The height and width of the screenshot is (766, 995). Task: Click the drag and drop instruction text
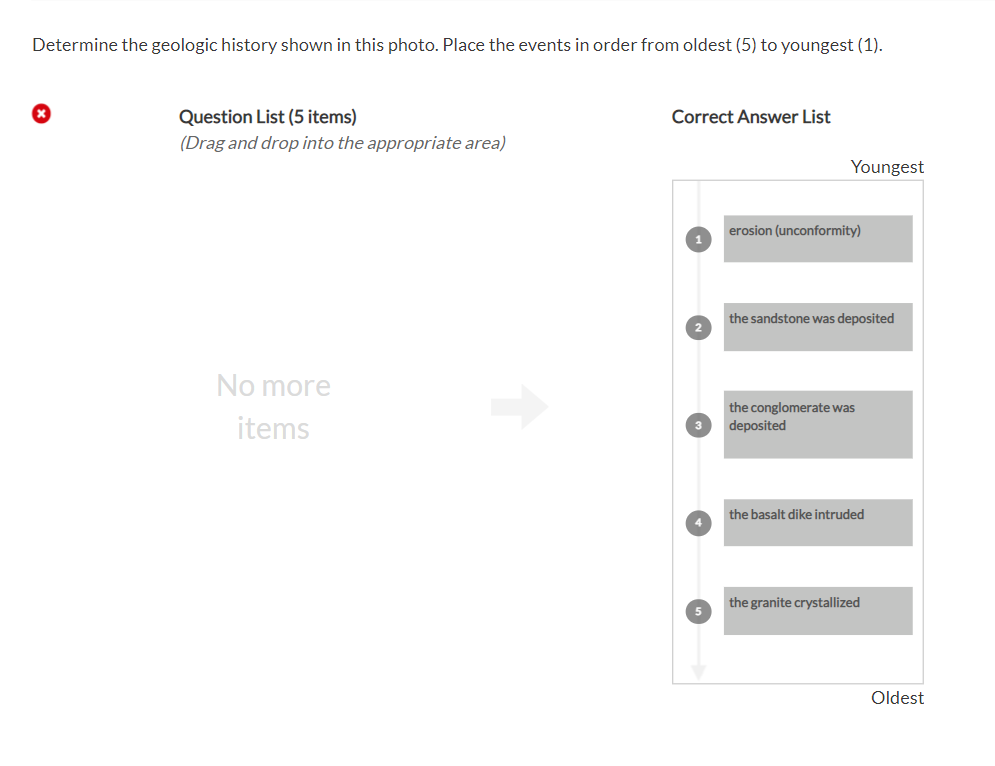(x=343, y=143)
